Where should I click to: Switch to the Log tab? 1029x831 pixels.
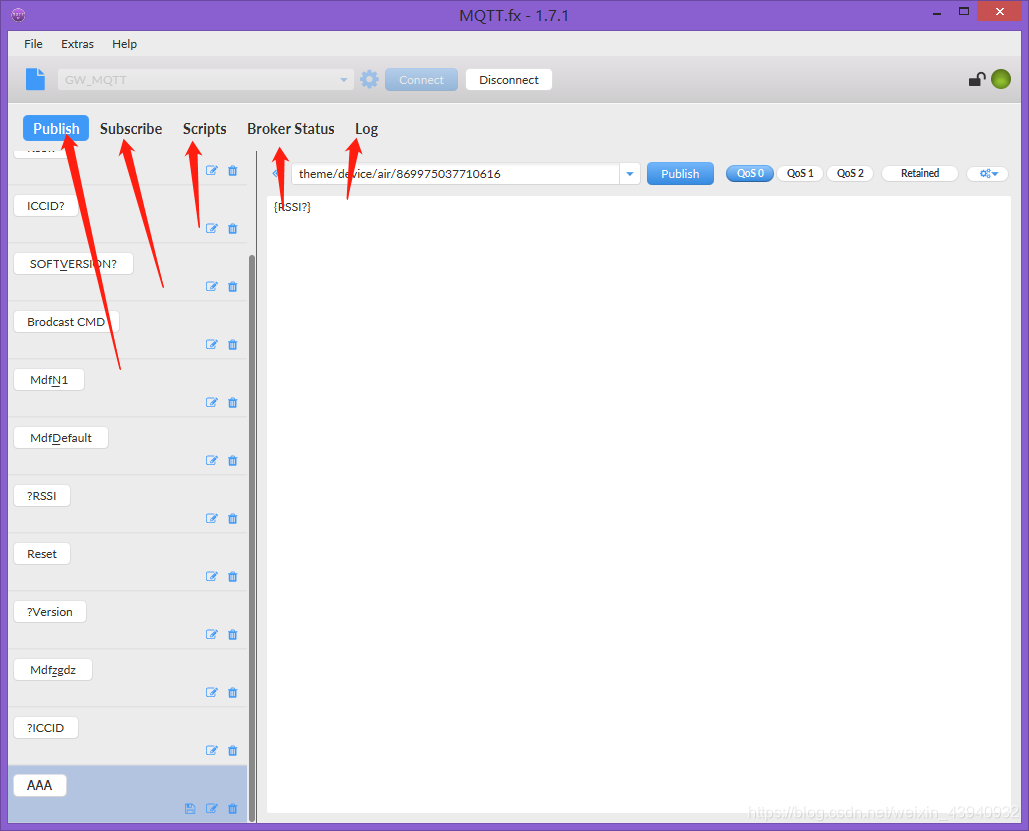click(366, 129)
